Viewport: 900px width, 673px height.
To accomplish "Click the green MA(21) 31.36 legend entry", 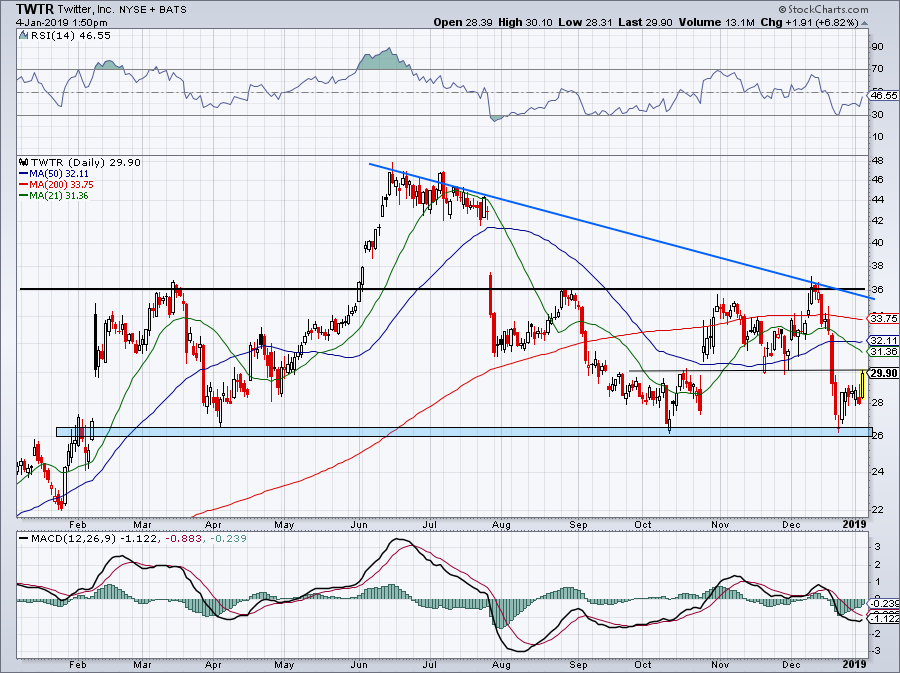I will (54, 196).
